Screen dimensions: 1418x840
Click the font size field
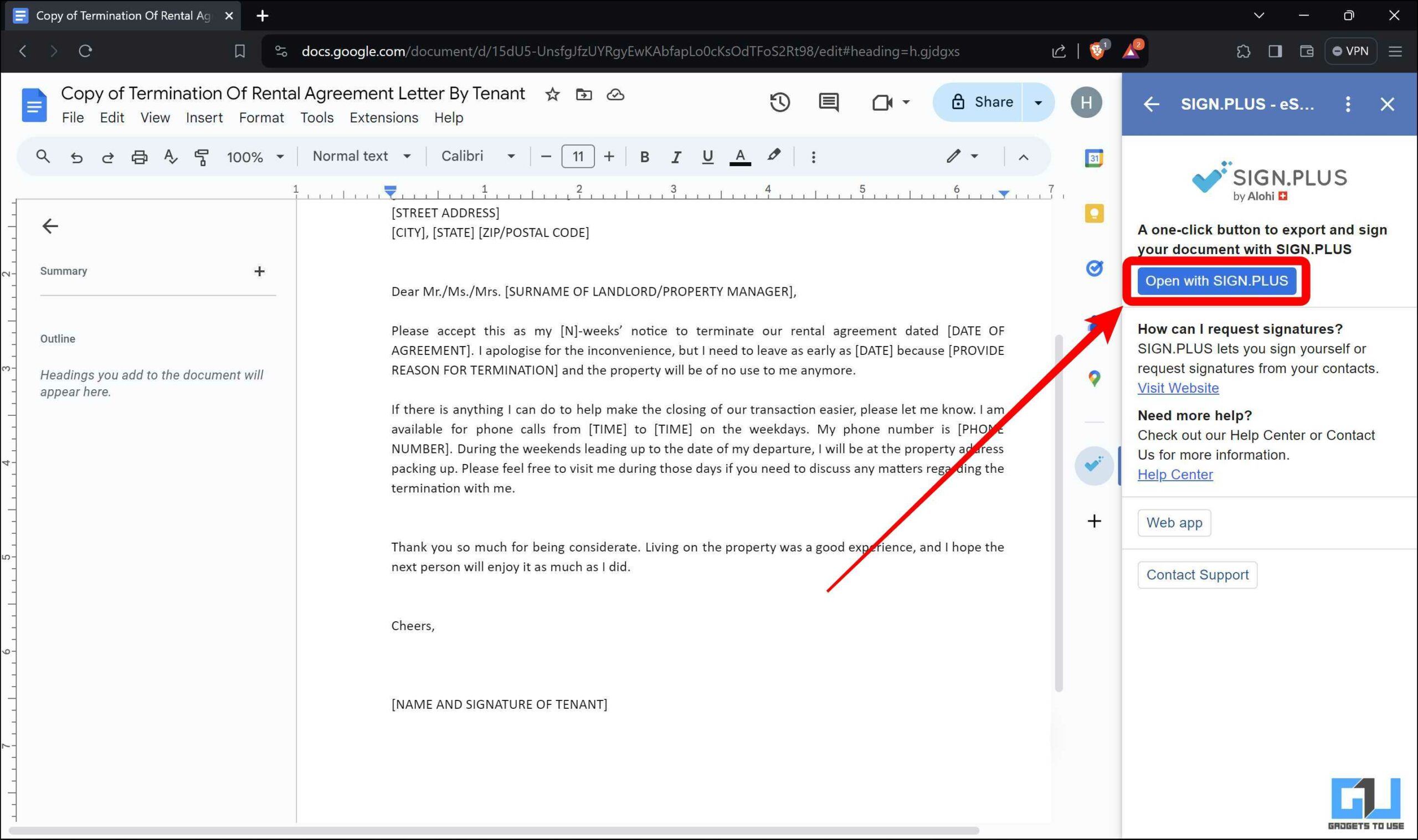(x=577, y=156)
